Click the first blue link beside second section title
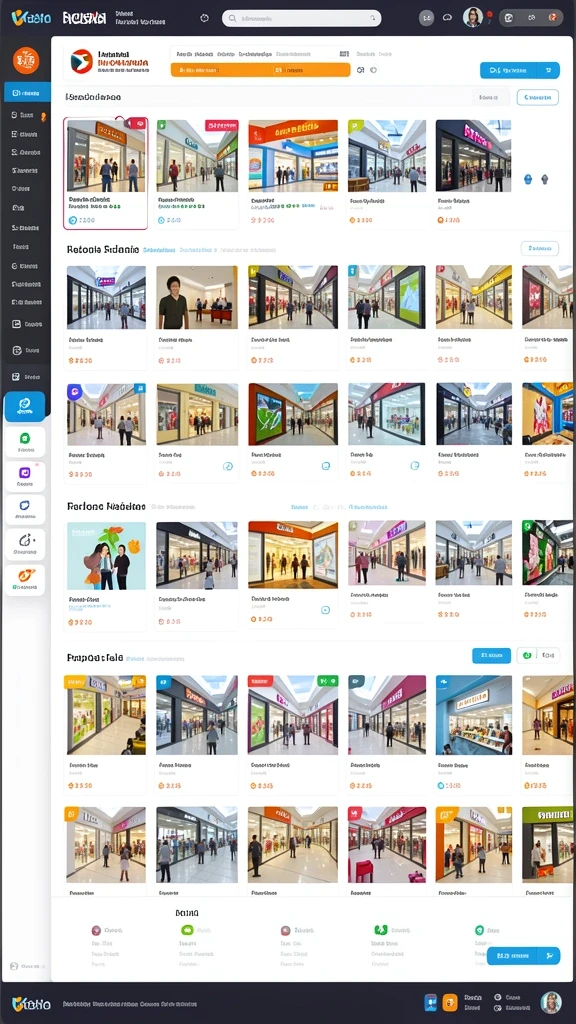 [159, 249]
